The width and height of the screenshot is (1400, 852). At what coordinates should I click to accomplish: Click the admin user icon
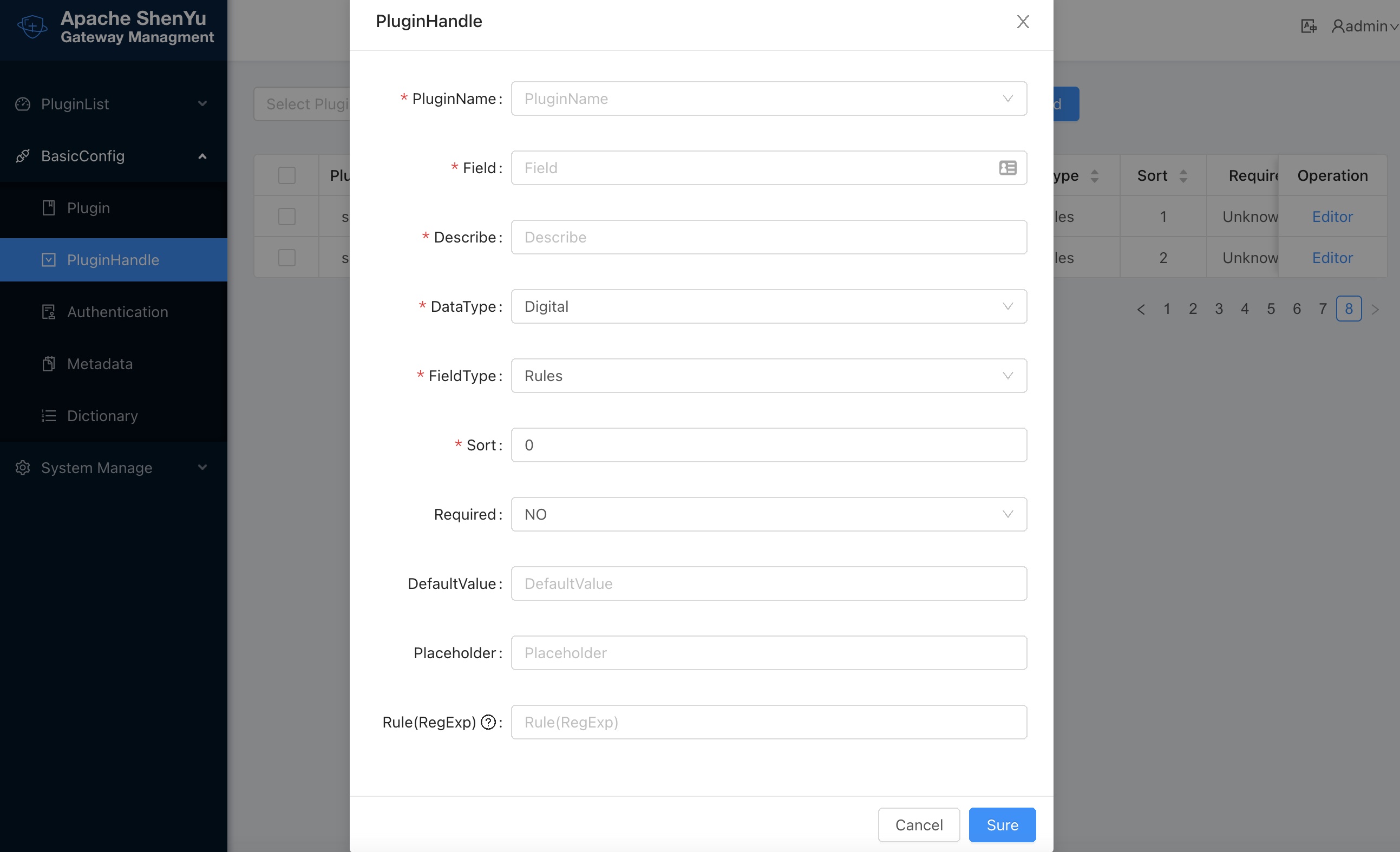(x=1338, y=26)
